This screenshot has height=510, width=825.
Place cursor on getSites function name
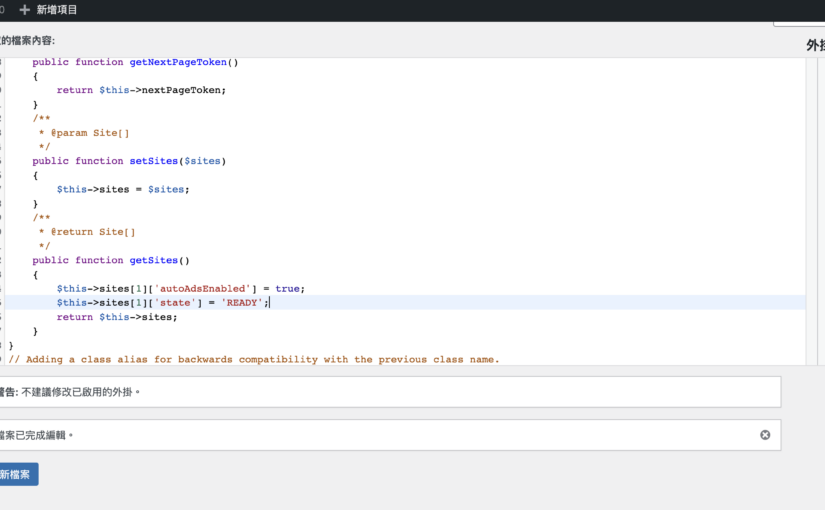pos(154,261)
